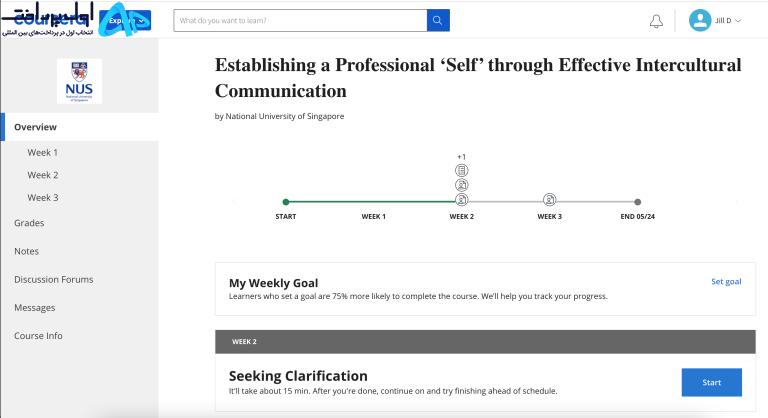Click the search magnifier button
768x418 pixels.
click(x=438, y=21)
